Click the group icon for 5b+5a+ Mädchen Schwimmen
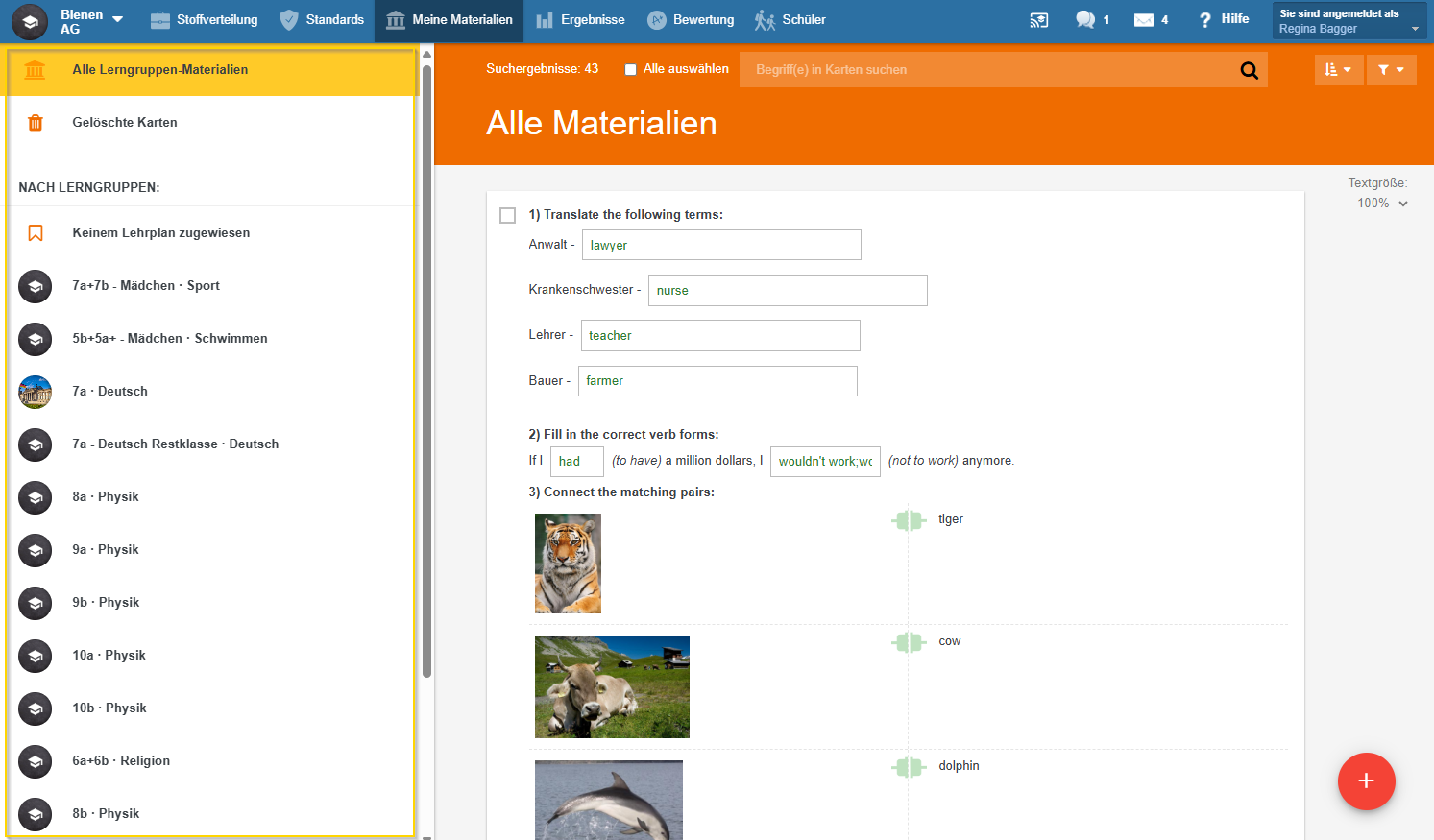 pos(36,339)
